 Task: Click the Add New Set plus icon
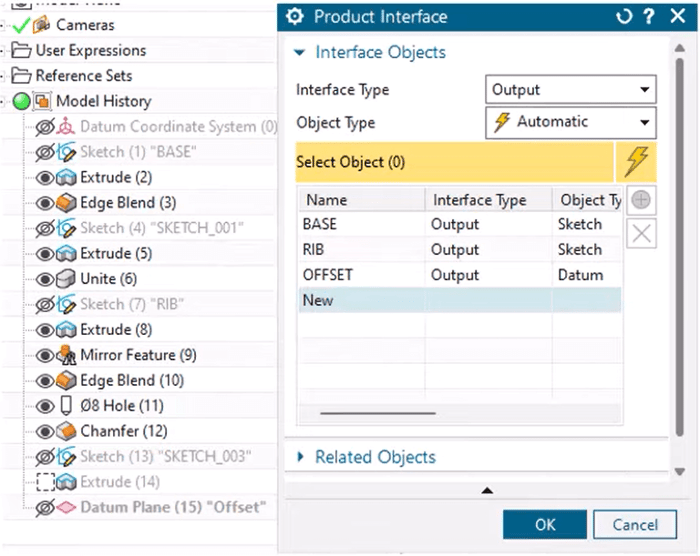point(641,200)
